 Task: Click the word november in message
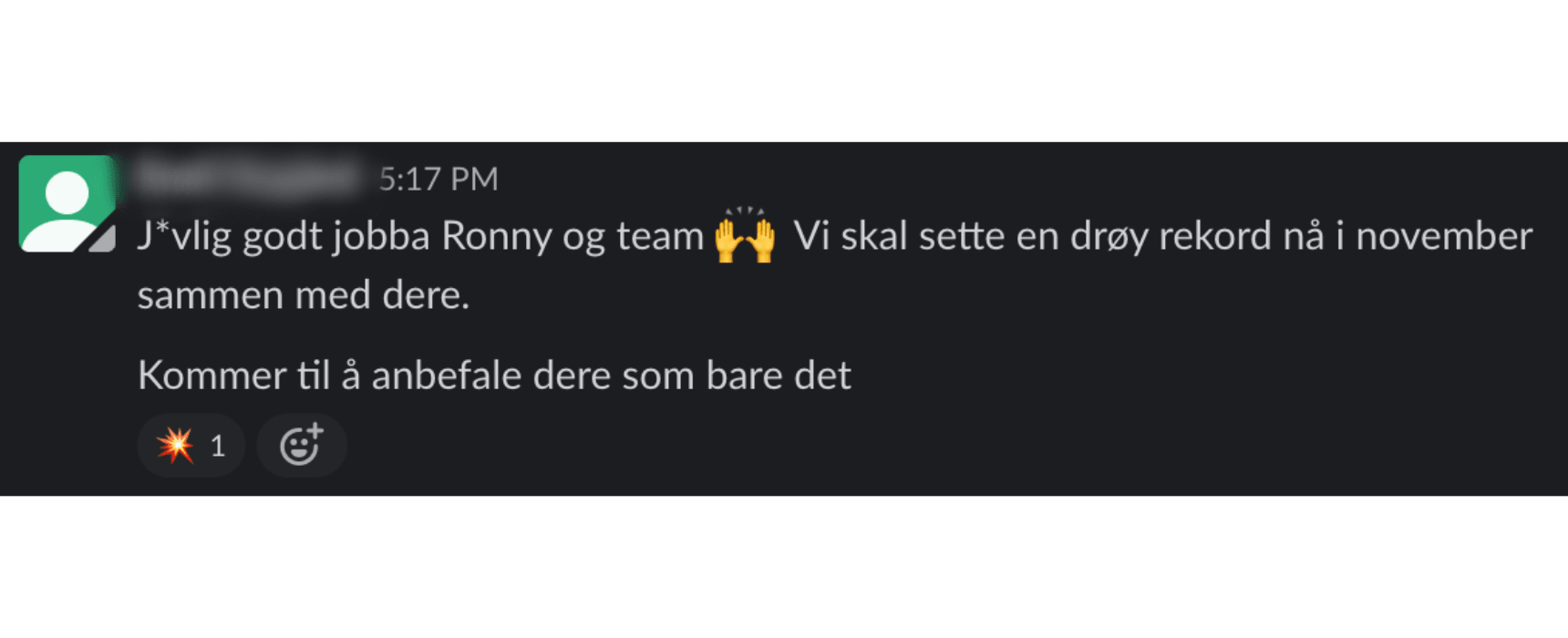point(1444,236)
